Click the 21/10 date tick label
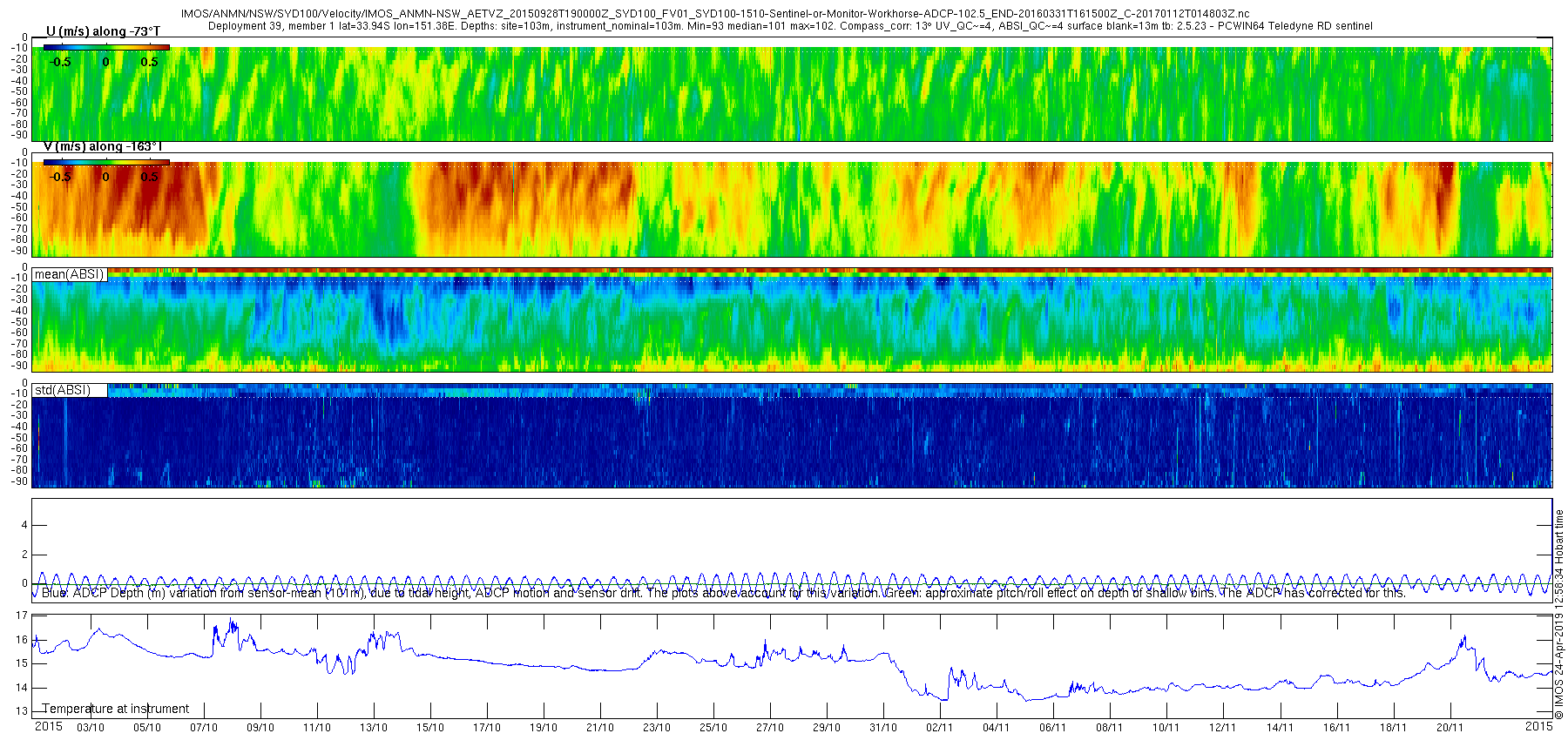Screen dimensions: 1568x740 600,727
